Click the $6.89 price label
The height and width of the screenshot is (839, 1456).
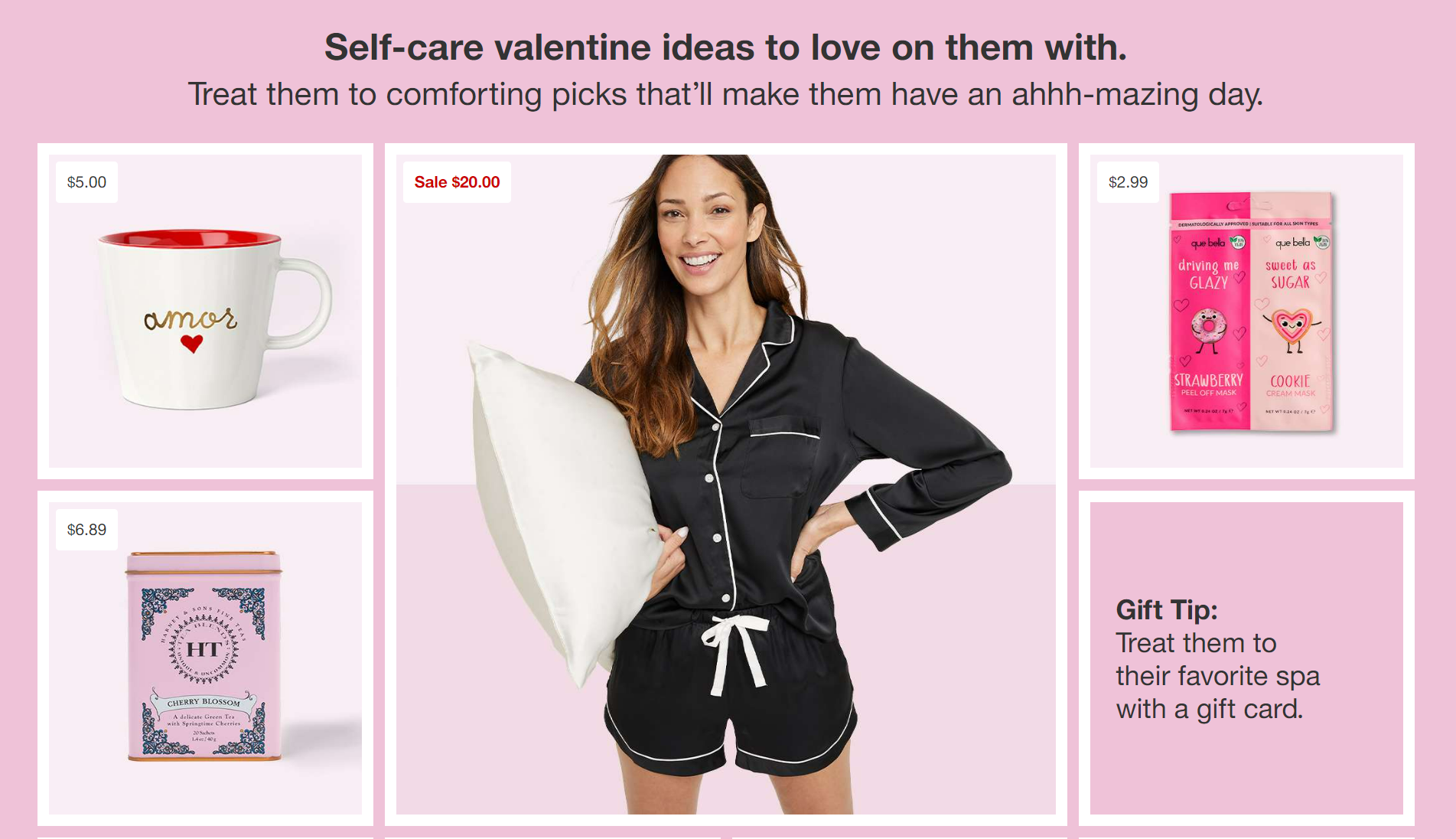coord(86,530)
